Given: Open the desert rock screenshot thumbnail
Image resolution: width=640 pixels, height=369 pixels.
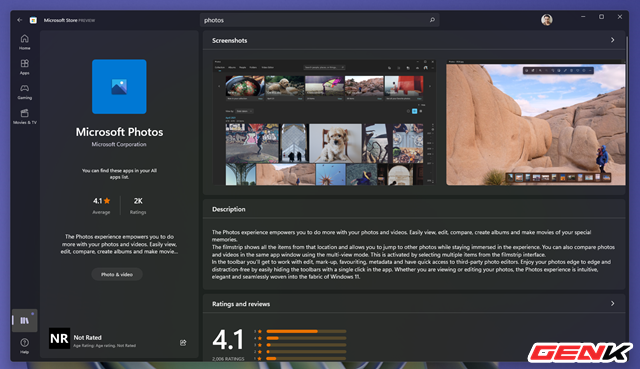Looking at the screenshot, I should (536, 122).
